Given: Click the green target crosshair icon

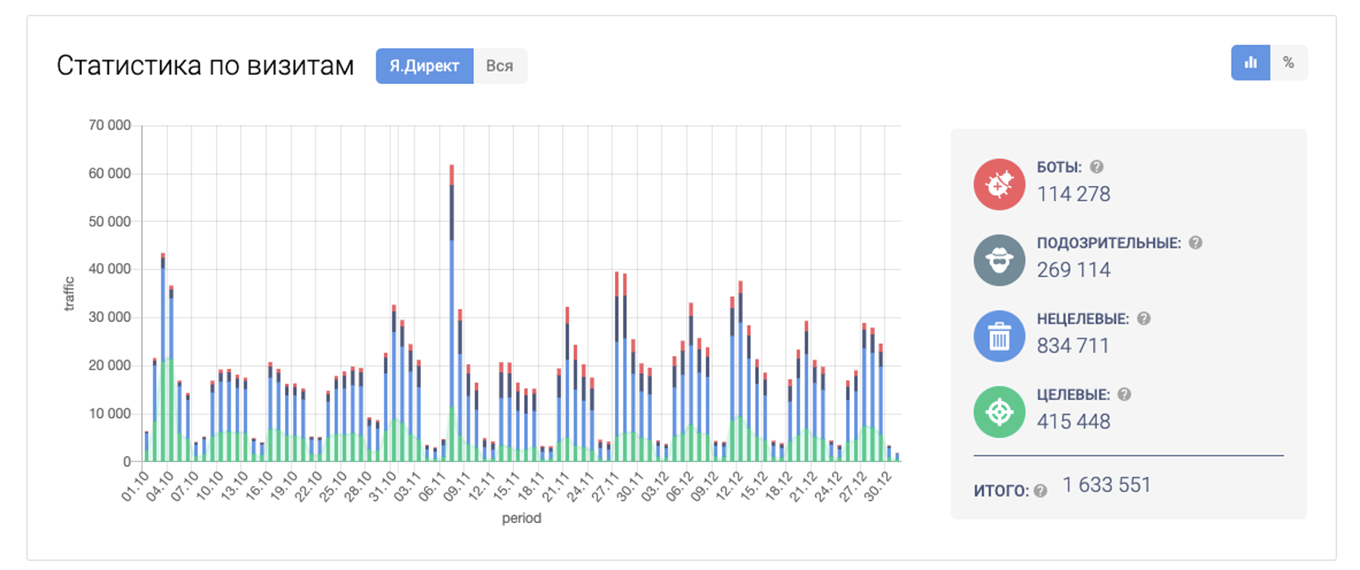Looking at the screenshot, I should click(999, 411).
